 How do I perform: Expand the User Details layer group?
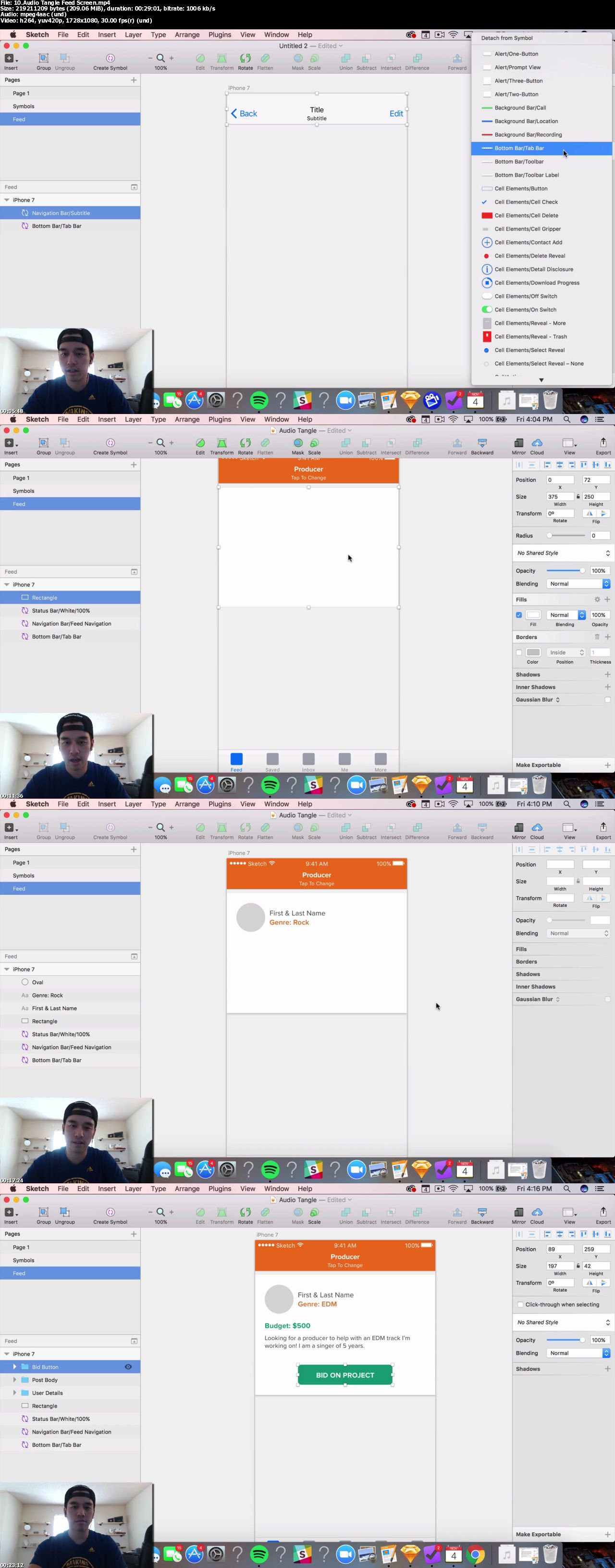click(x=14, y=1392)
